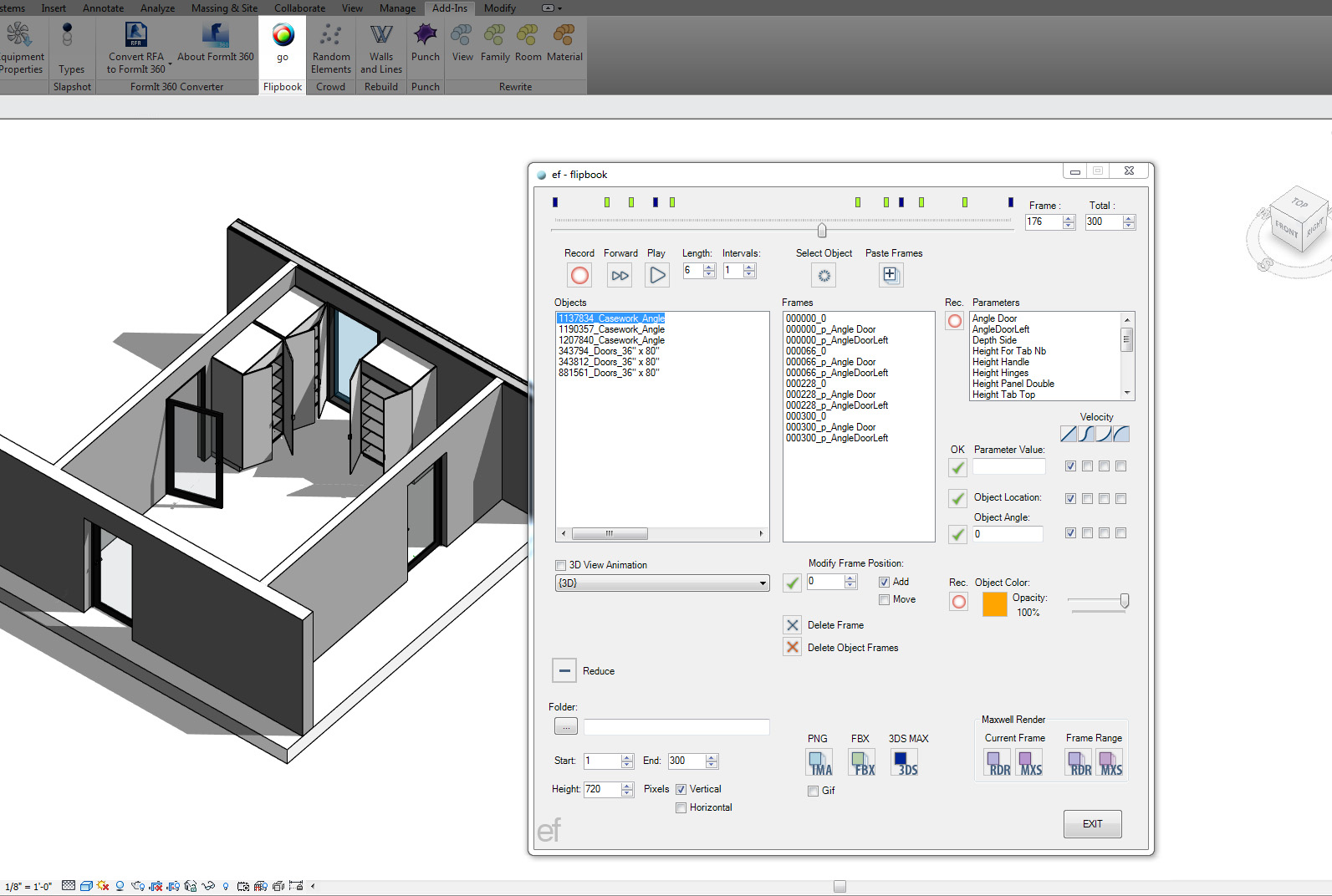The width and height of the screenshot is (1332, 896).
Task: Start animation with the Play button
Action: (x=657, y=275)
